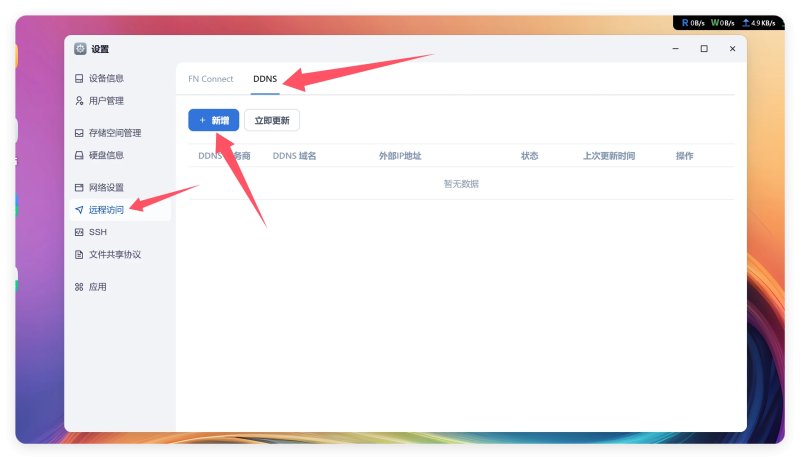Click the 外部IP地址 column header
The height and width of the screenshot is (459, 800).
click(x=400, y=156)
